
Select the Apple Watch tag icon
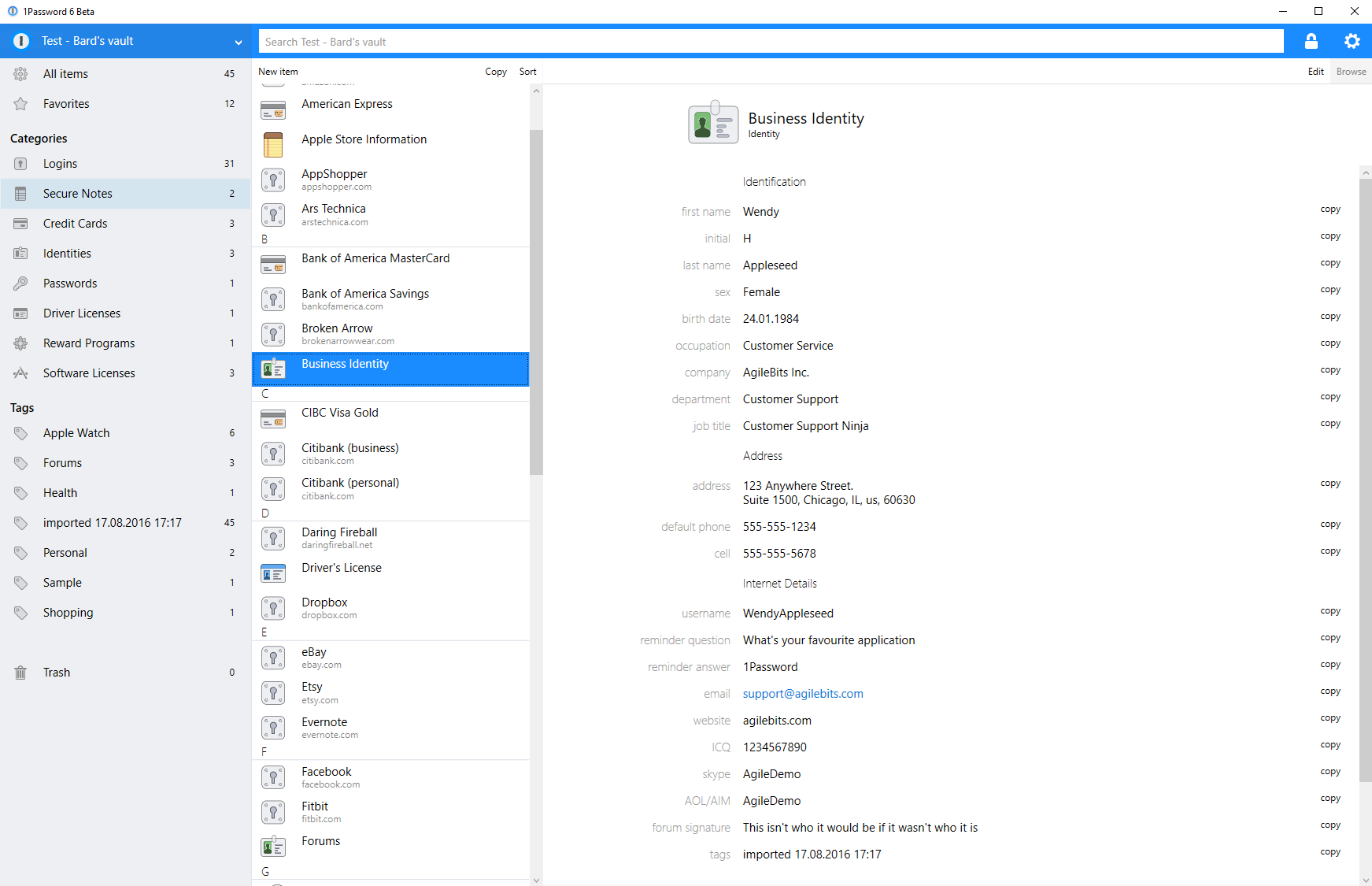pos(21,433)
